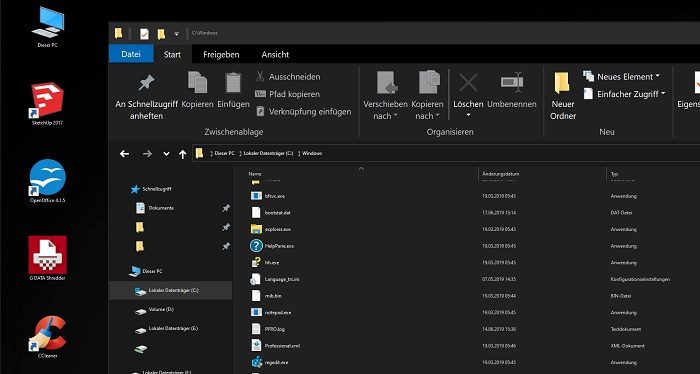Select notepad.exe file icon
Image resolution: width=700 pixels, height=374 pixels.
point(256,312)
